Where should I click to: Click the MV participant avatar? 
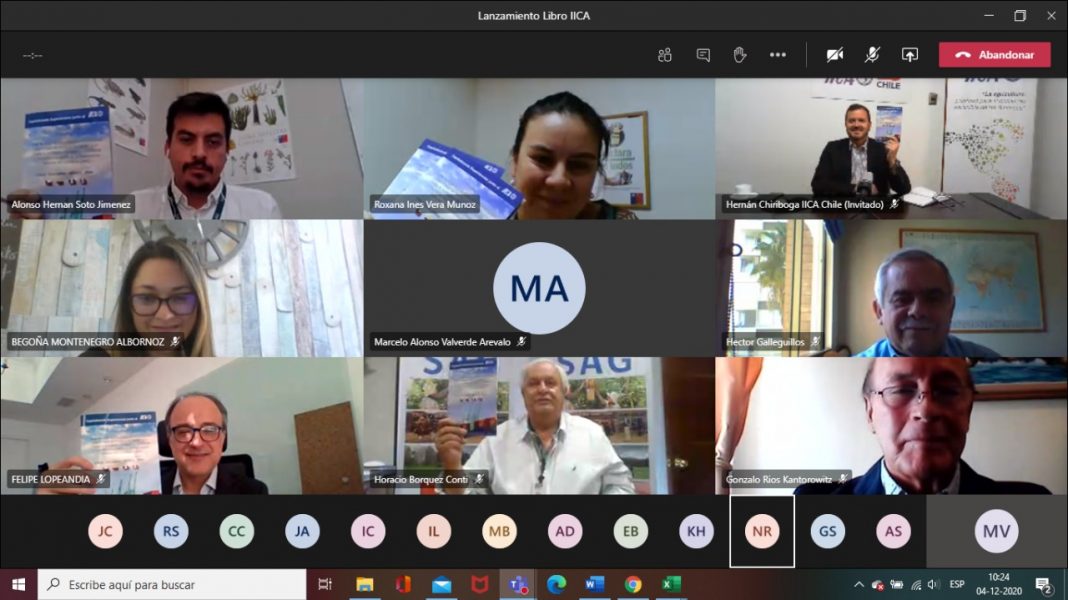(x=996, y=531)
